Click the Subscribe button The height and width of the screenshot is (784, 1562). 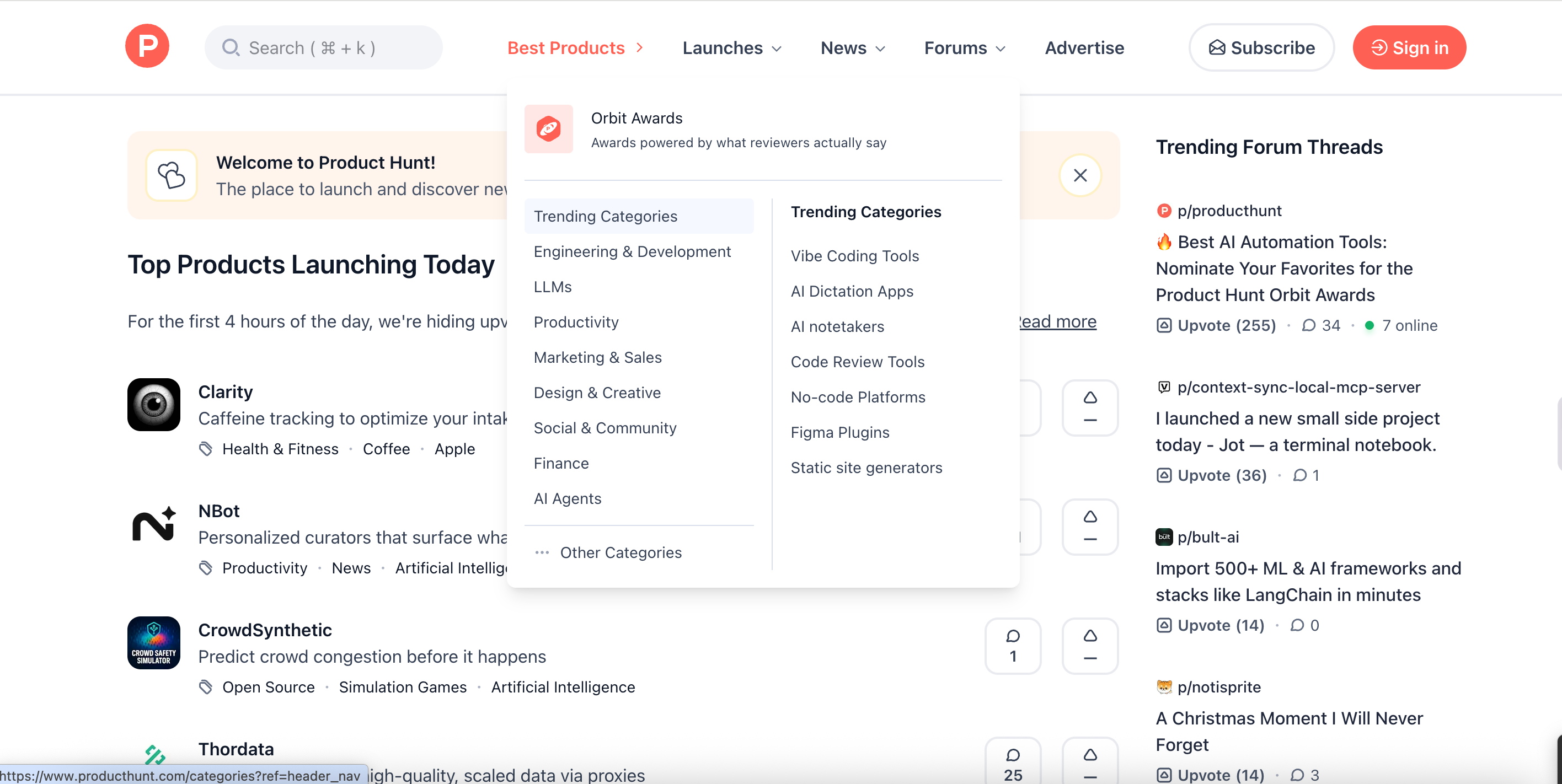(1261, 48)
